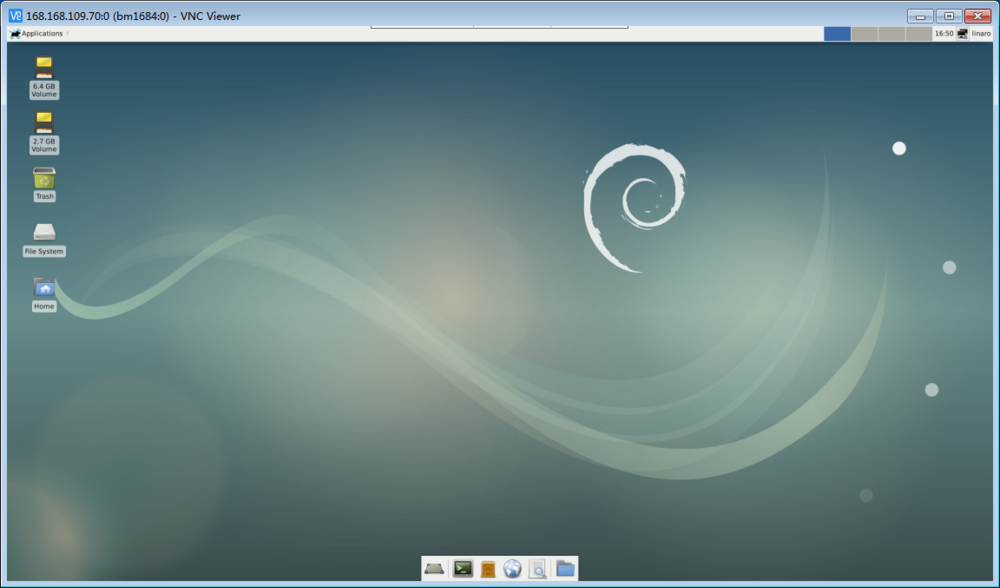Select the Home folder desktop icon
This screenshot has height=588, width=1000.
44,294
